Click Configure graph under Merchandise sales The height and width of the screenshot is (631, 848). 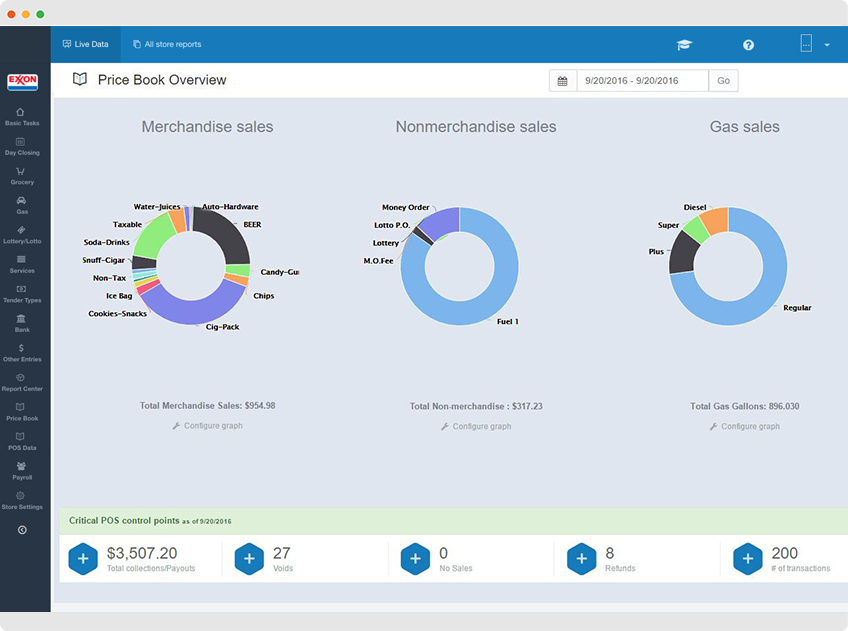[x=207, y=425]
